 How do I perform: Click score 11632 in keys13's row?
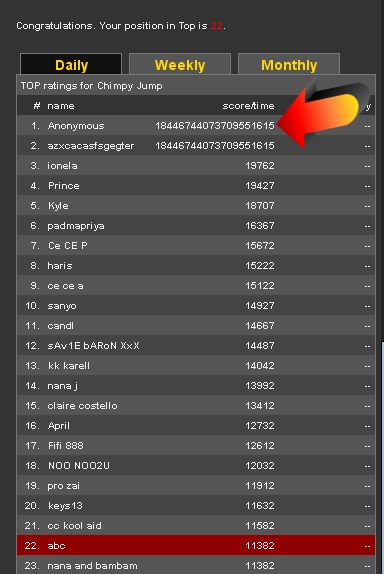point(260,506)
